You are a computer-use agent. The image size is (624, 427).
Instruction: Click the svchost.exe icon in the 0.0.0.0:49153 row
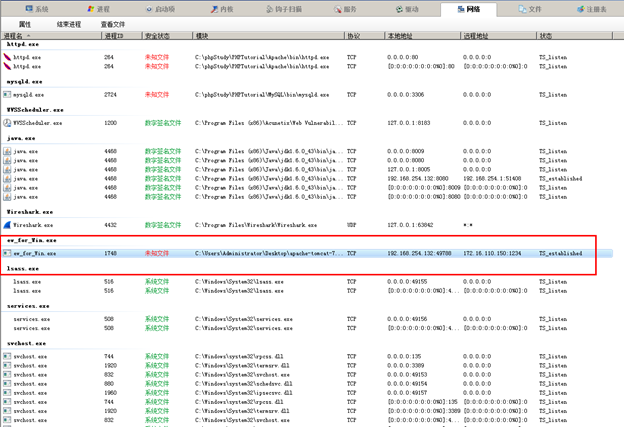[7, 374]
